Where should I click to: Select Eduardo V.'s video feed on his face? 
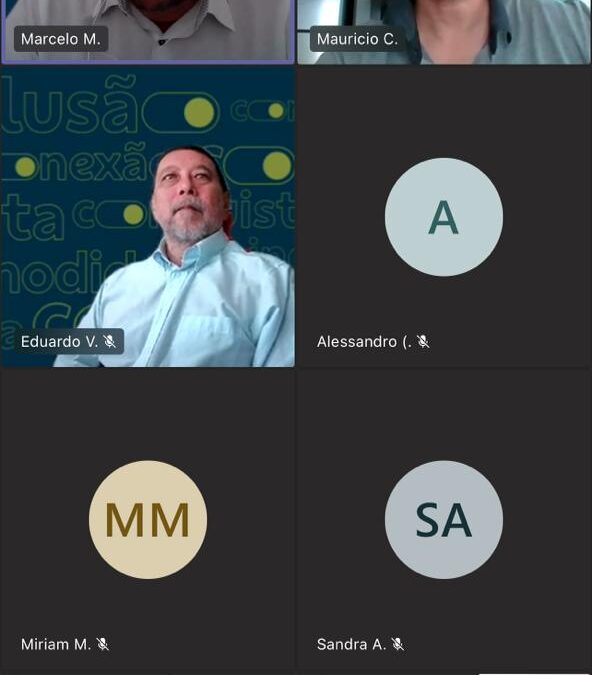tap(189, 194)
